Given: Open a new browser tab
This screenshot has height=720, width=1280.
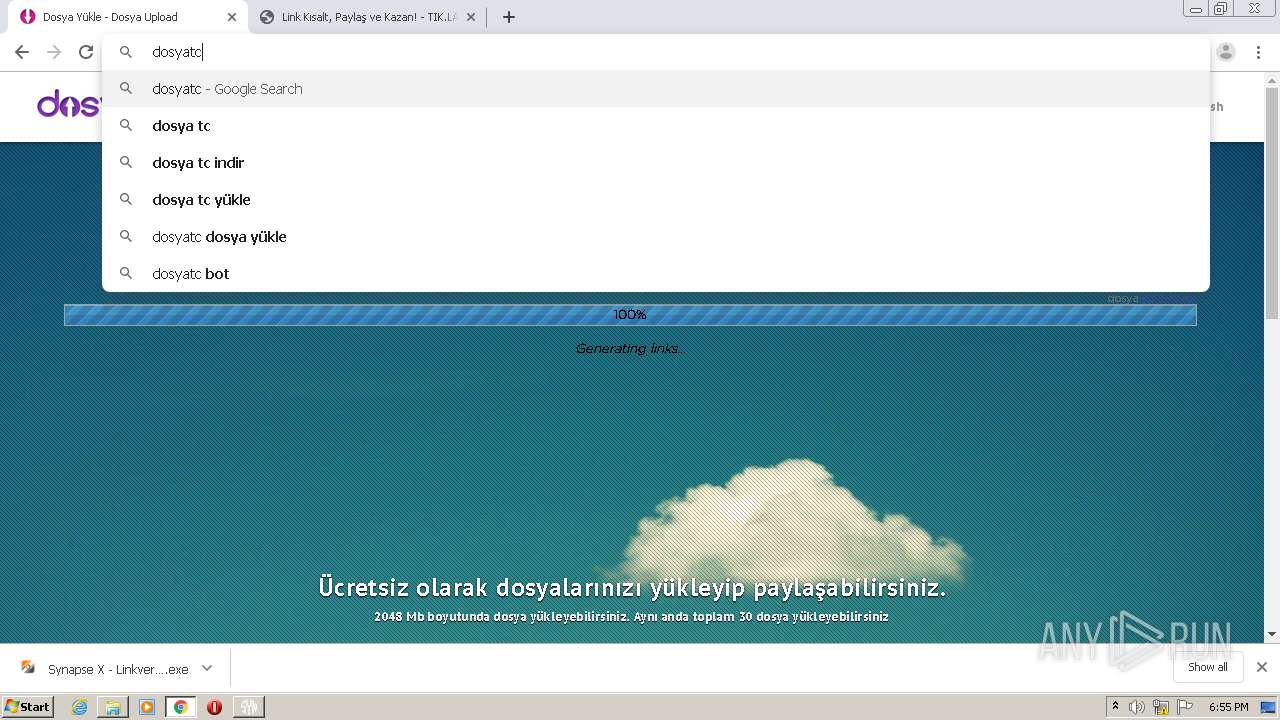Looking at the screenshot, I should pos(508,17).
